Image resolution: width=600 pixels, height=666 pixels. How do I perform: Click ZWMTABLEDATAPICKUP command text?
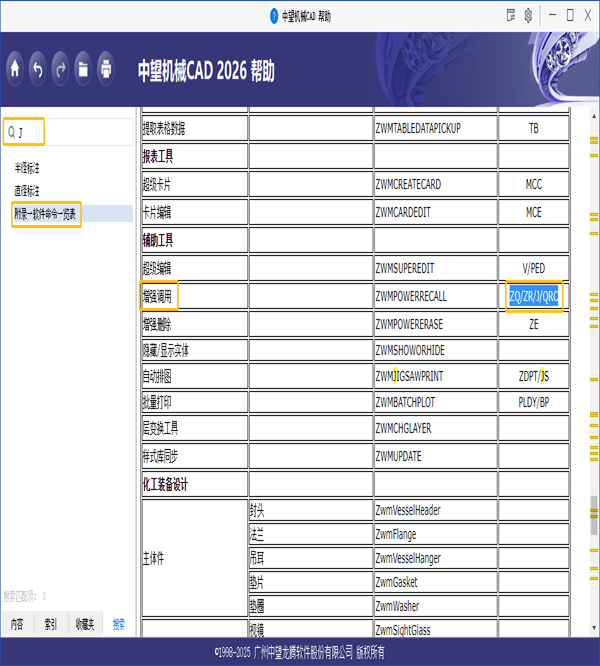(418, 128)
